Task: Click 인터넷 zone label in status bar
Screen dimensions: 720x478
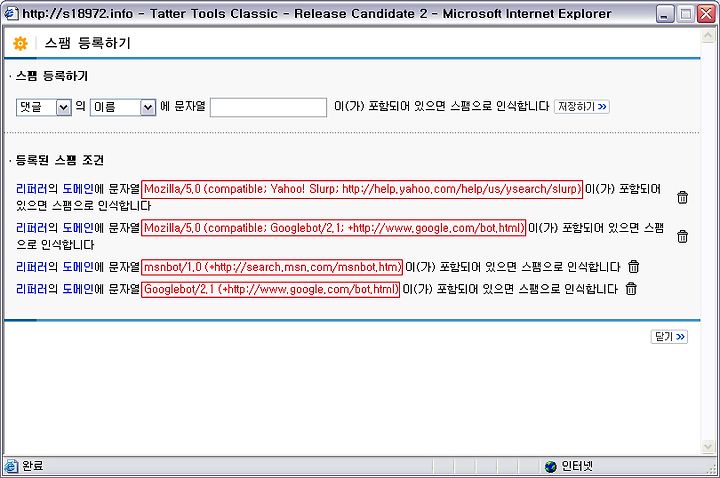Action: pyautogui.click(x=577, y=467)
